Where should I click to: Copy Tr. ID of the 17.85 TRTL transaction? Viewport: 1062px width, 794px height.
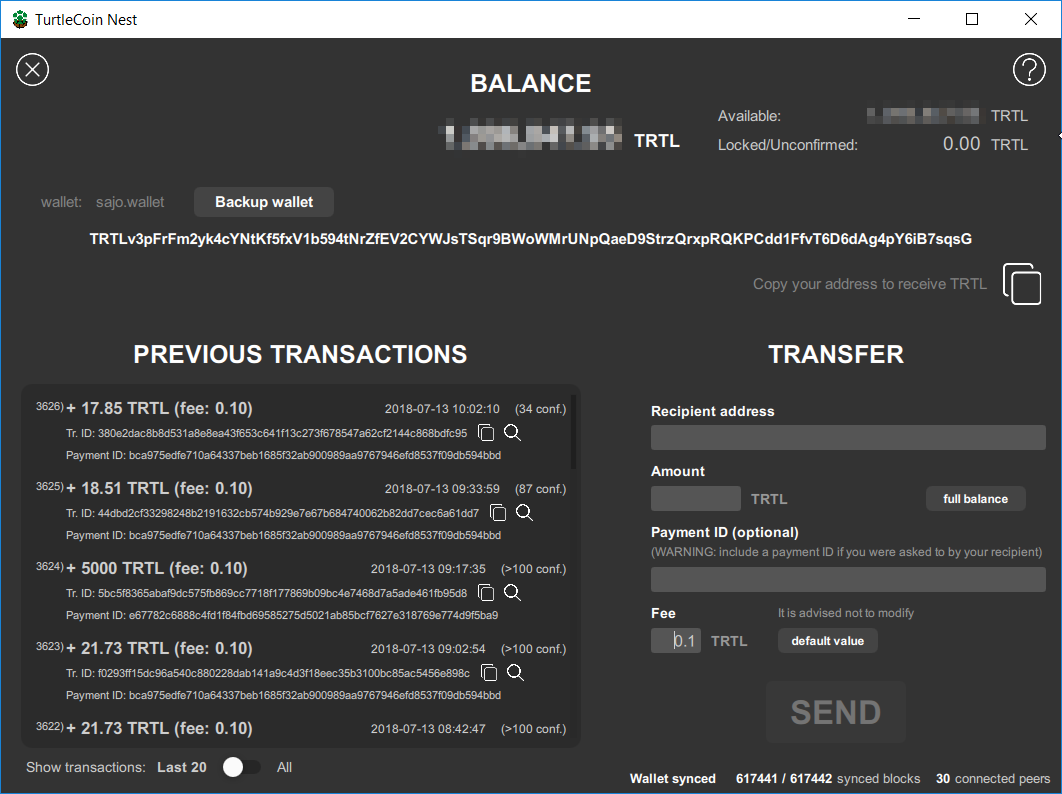pos(487,432)
